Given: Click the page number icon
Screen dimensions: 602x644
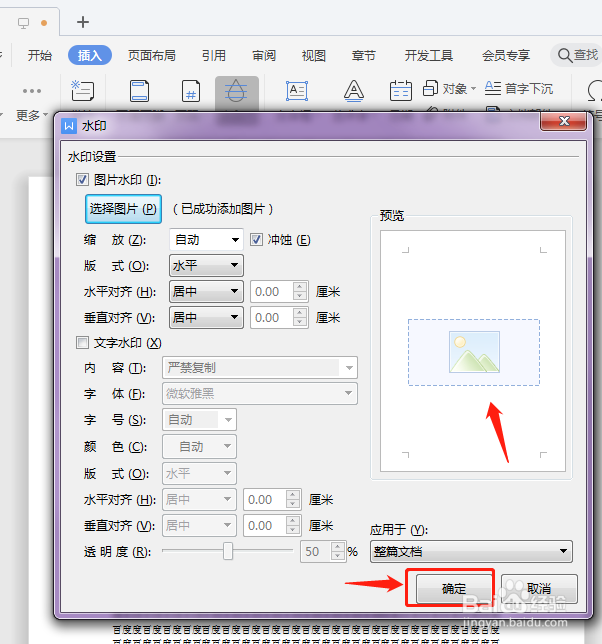Looking at the screenshot, I should coord(191,91).
